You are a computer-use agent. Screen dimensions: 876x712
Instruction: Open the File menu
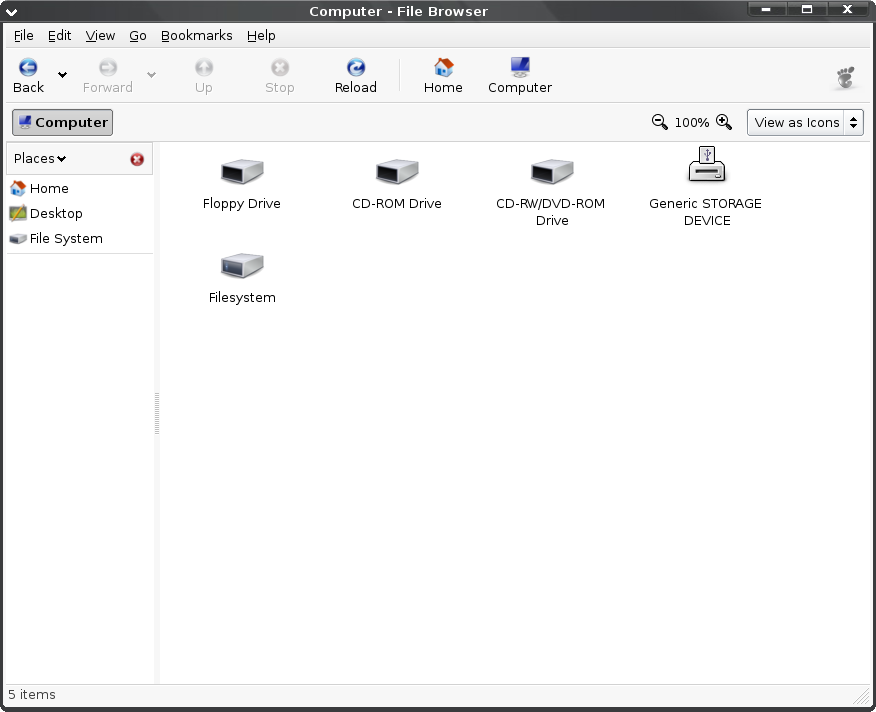(23, 36)
